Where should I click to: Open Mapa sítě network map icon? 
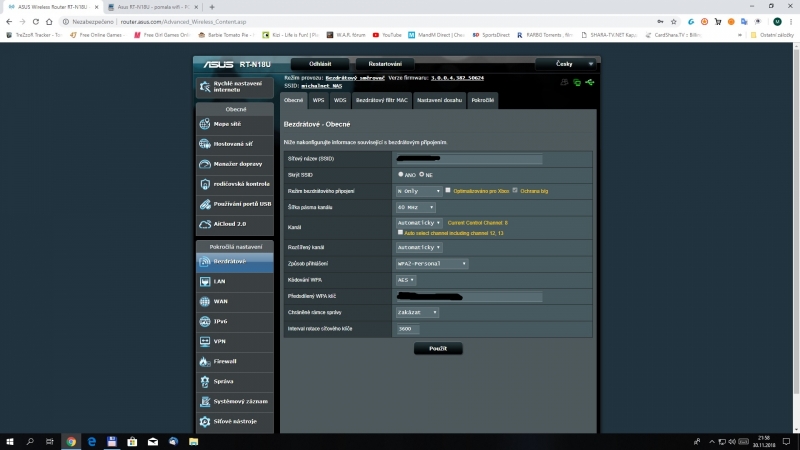tap(205, 124)
